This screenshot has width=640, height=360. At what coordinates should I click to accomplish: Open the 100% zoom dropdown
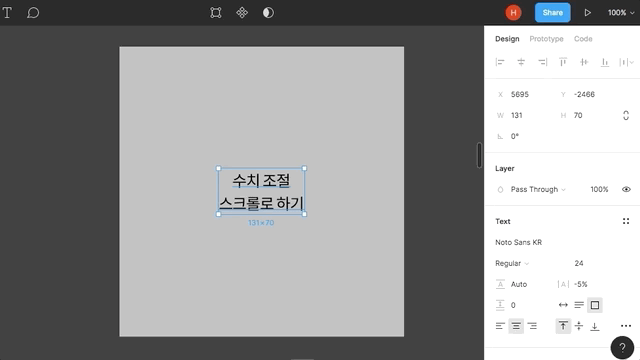[x=621, y=13]
